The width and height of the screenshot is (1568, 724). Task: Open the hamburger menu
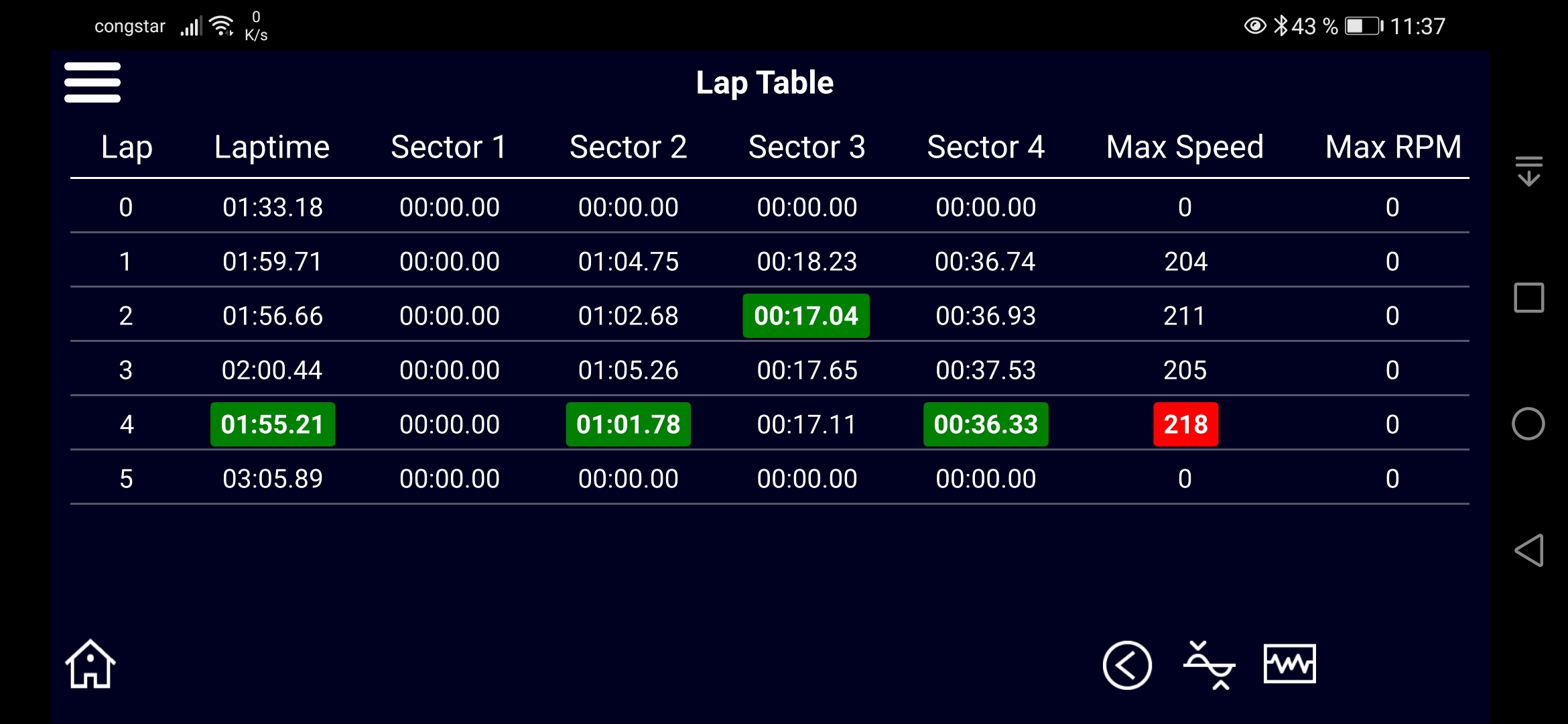92,82
